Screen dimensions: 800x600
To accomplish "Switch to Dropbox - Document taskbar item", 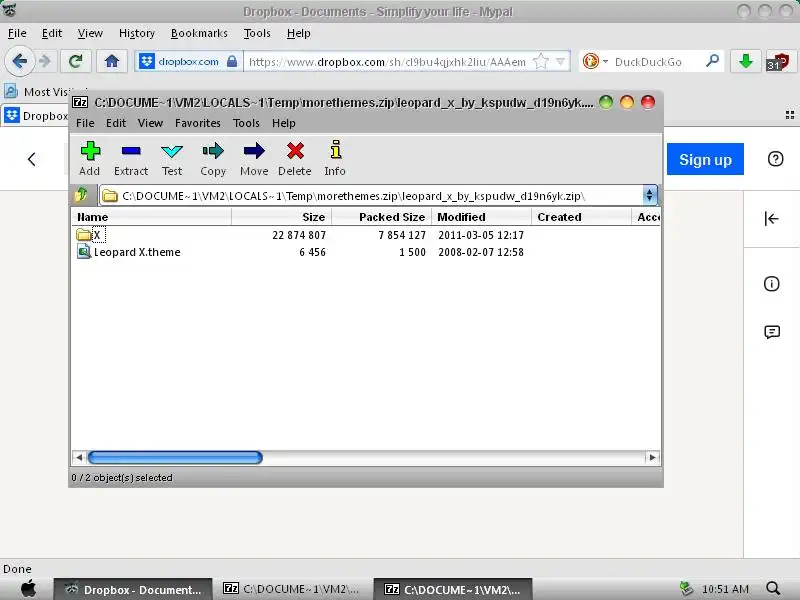I will (x=133, y=589).
